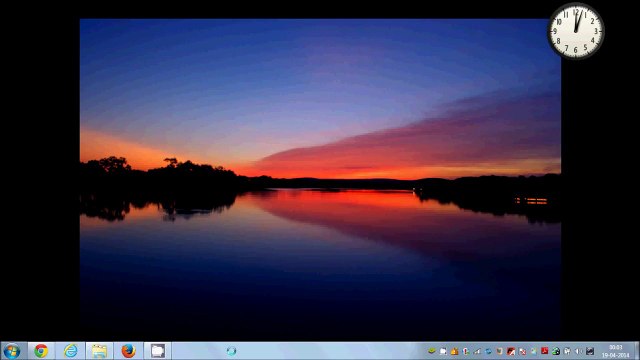Image resolution: width=640 pixels, height=360 pixels.
Task: Open Internet Explorer from the taskbar
Action: (70, 351)
